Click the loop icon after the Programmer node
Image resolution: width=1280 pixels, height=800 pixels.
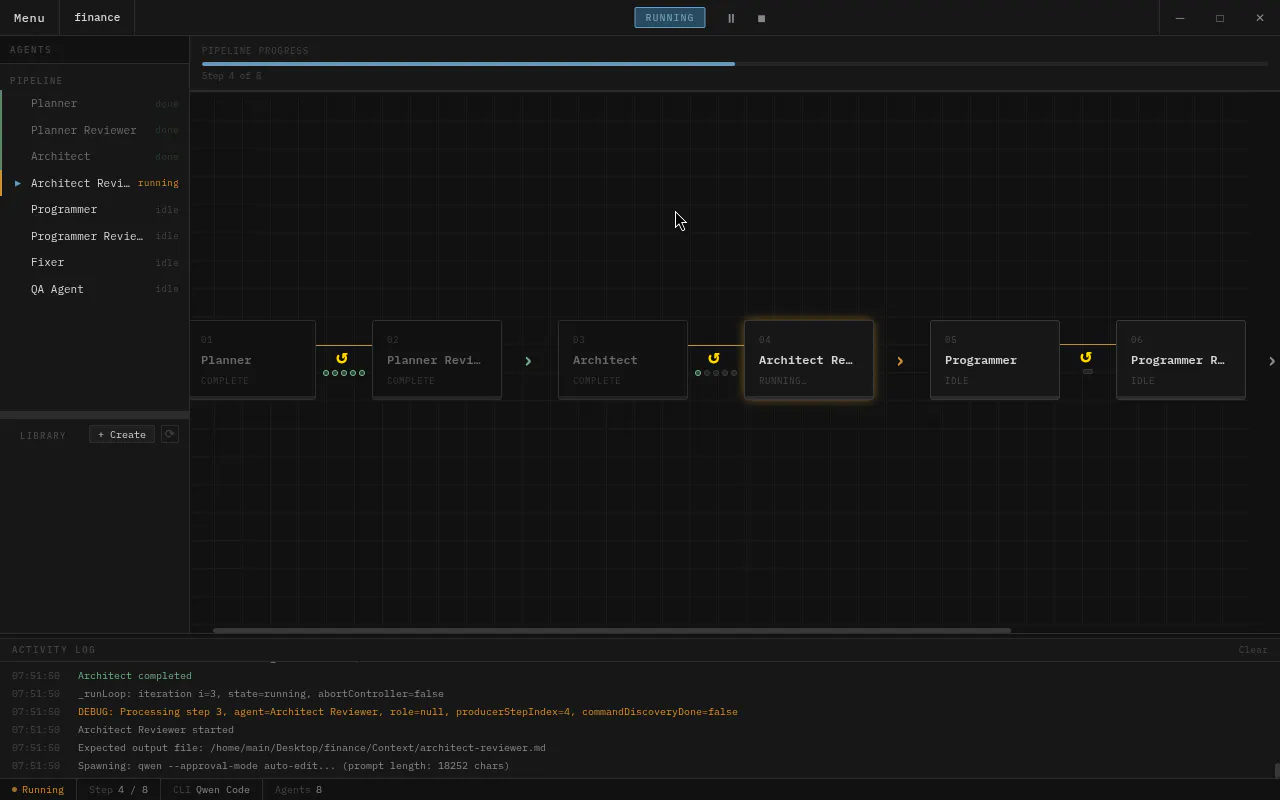1086,357
